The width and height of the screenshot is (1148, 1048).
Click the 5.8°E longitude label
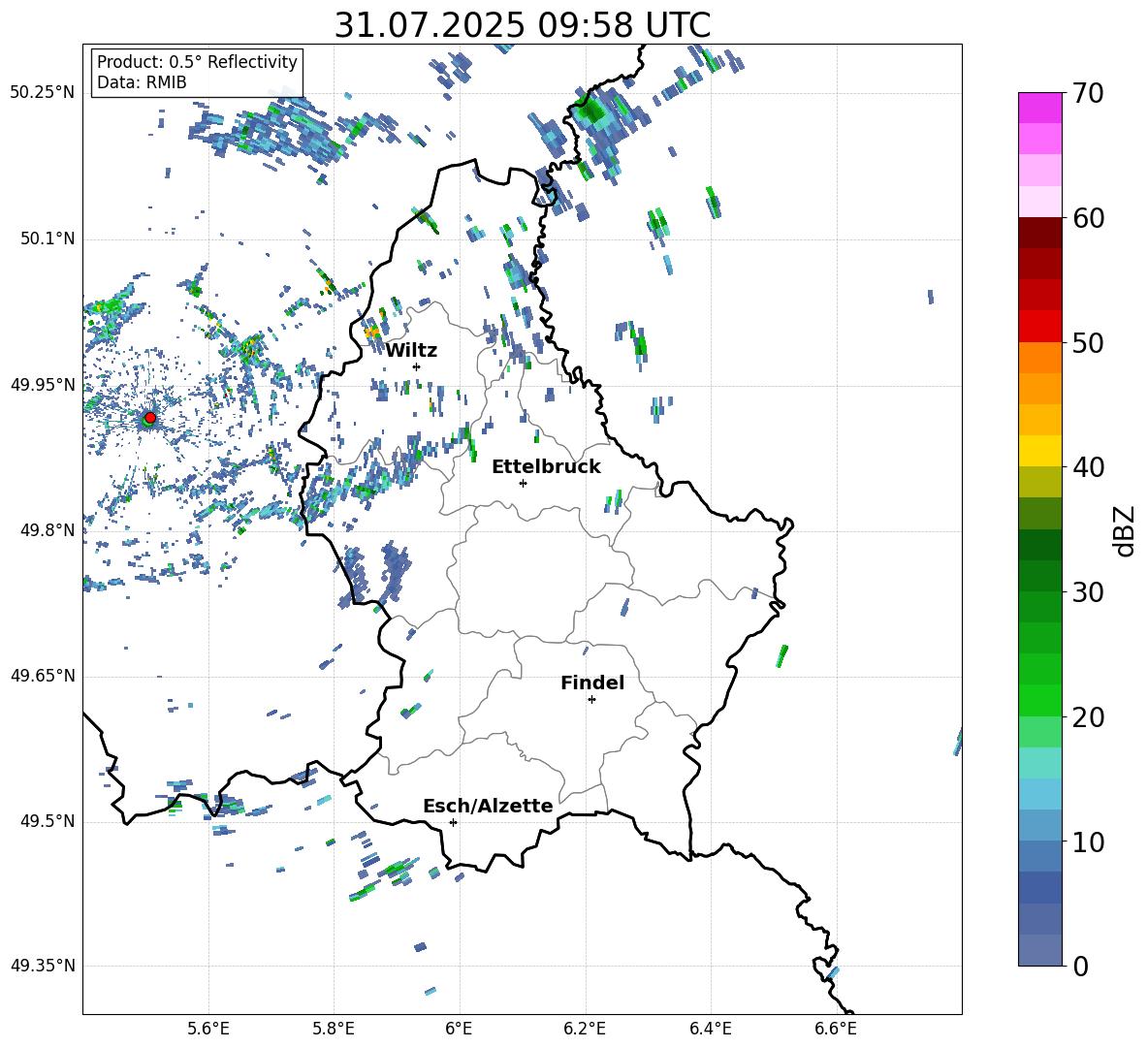click(x=334, y=1029)
